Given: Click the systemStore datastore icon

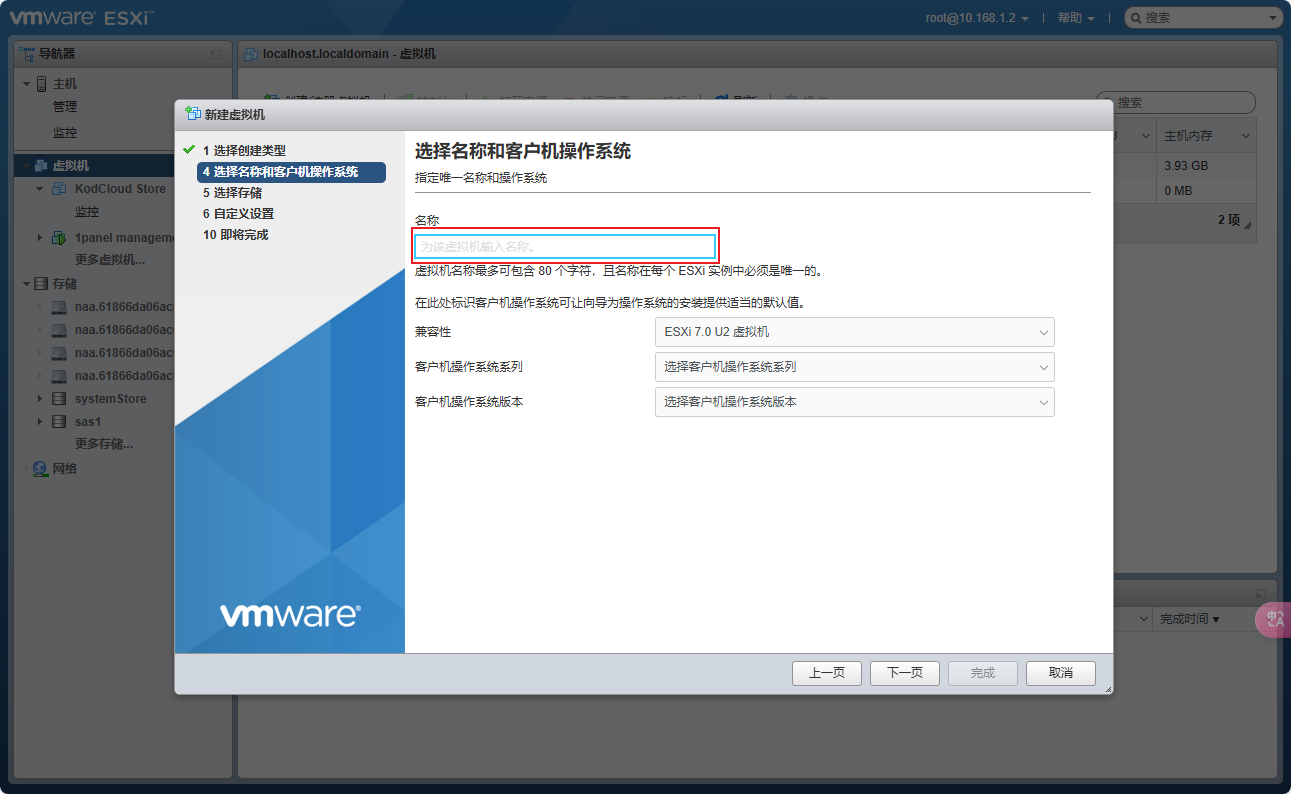Looking at the screenshot, I should click(59, 399).
